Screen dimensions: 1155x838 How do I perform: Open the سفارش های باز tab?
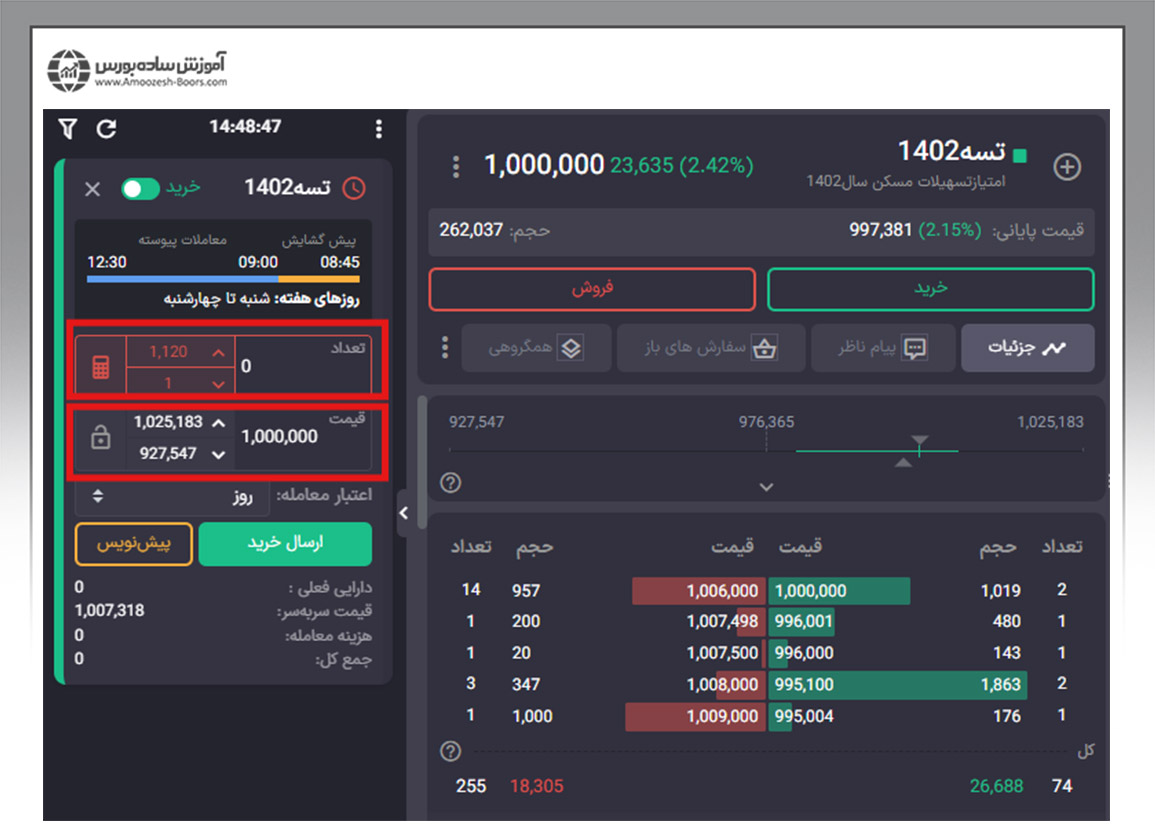[x=711, y=348]
